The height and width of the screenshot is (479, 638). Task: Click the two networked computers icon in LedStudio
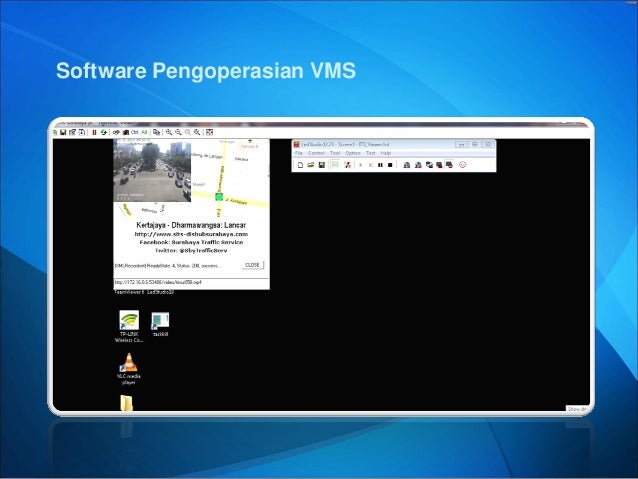(429, 165)
